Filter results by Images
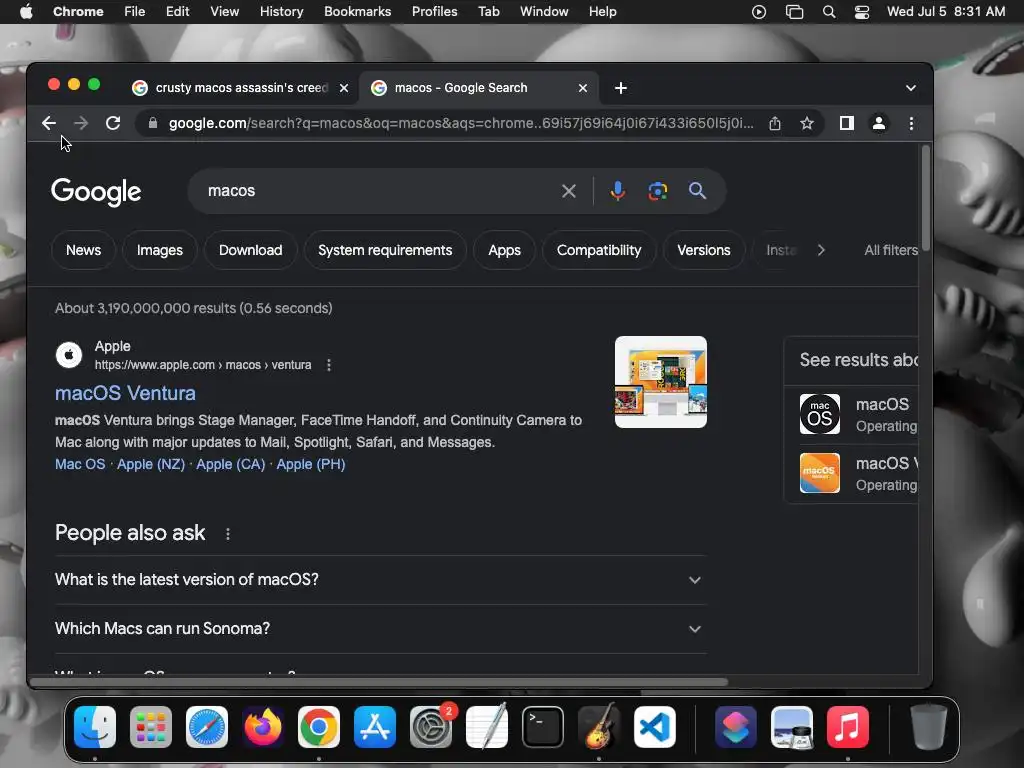1024x768 pixels. click(x=159, y=250)
